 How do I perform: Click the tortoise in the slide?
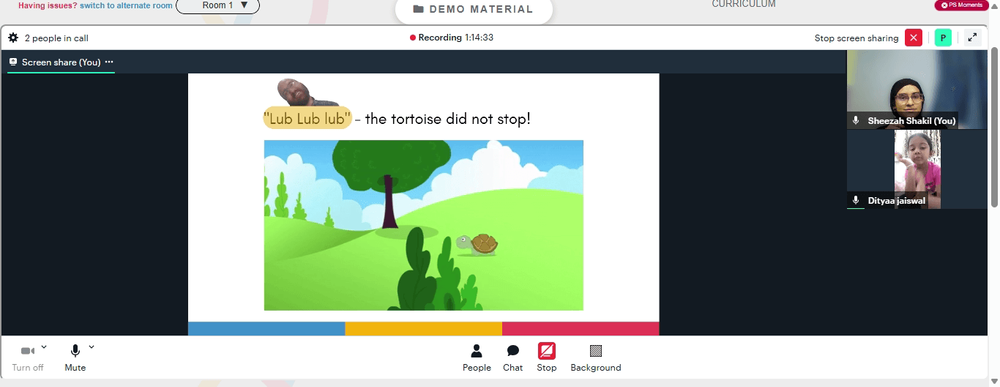pos(477,244)
